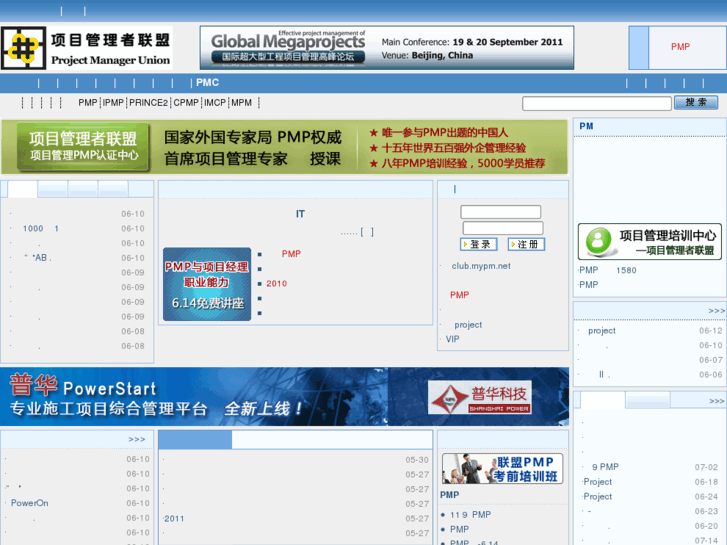Select the PMP sub-navigation link

coord(88,103)
